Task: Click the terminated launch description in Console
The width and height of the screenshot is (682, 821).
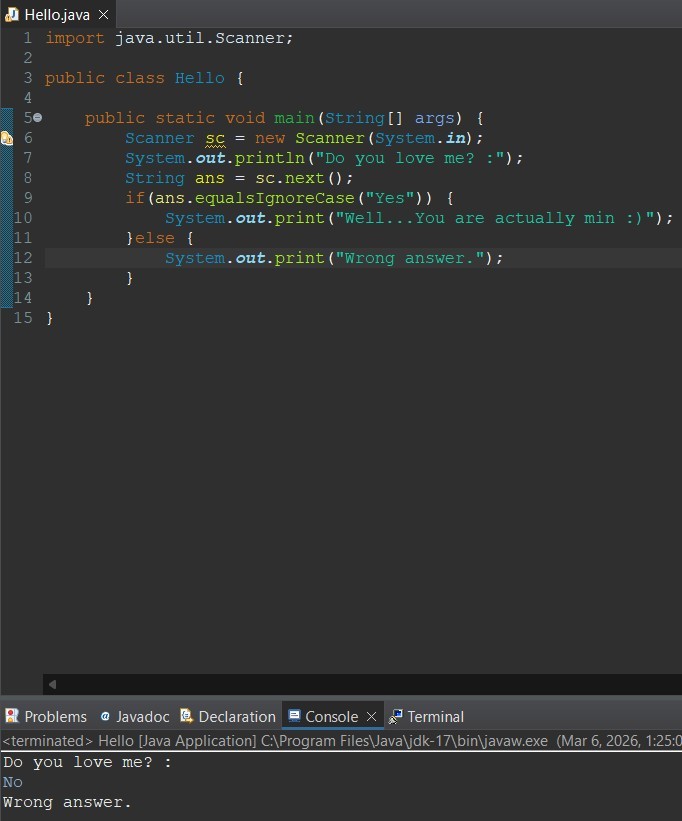Action: coord(275,741)
